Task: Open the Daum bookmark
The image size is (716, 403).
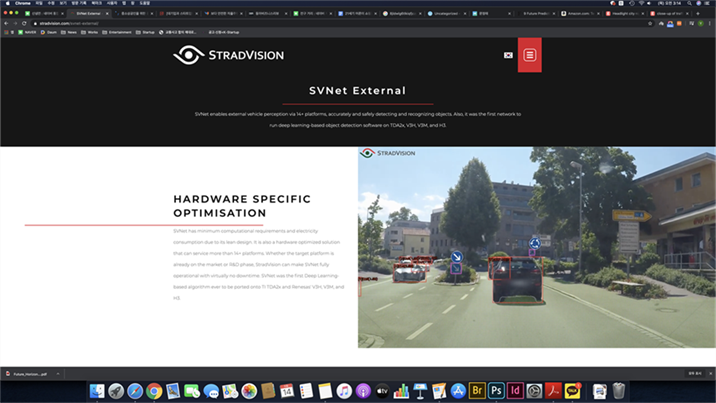Action: pos(48,32)
